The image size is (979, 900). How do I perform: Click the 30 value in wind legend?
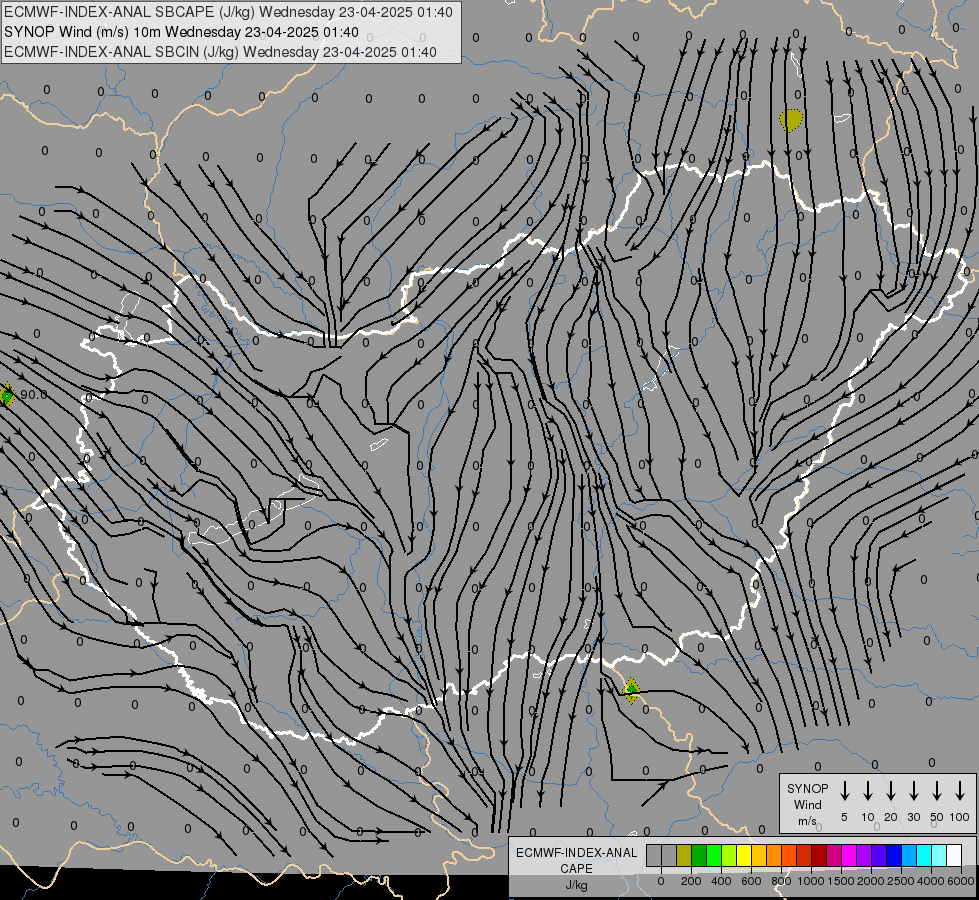913,817
